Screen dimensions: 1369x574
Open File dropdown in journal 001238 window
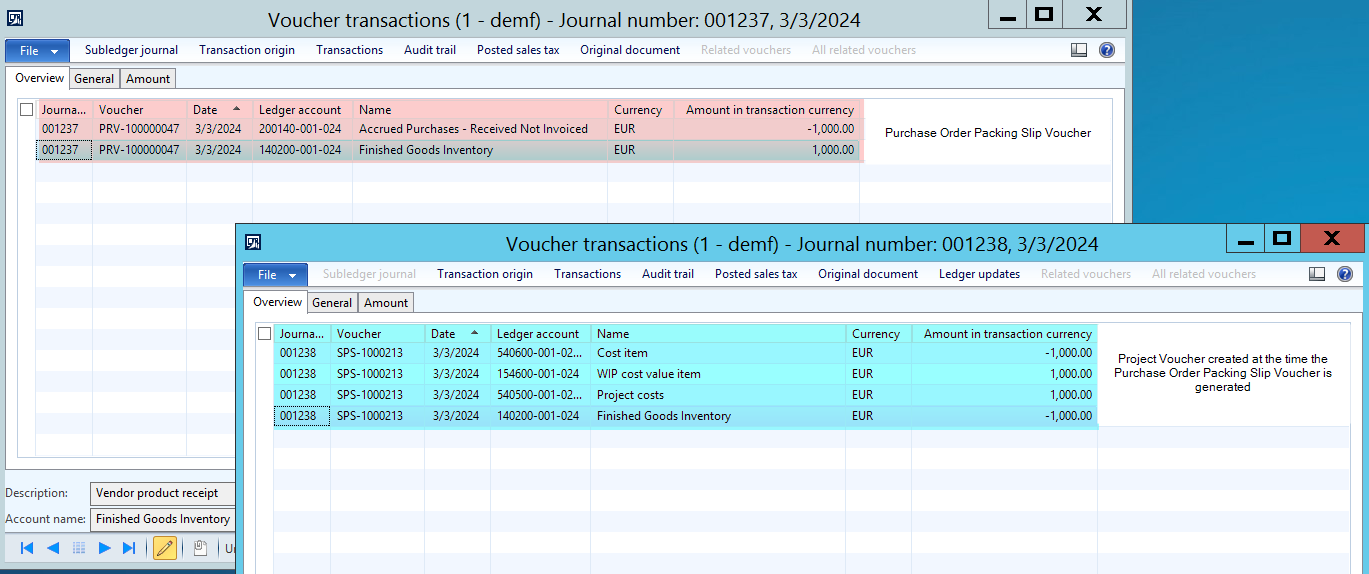point(275,274)
